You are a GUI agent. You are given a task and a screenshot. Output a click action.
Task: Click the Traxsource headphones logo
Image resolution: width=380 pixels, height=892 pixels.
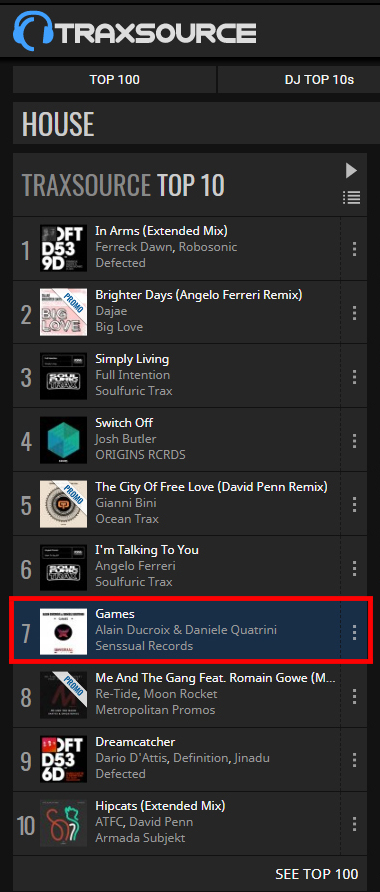coord(135,31)
